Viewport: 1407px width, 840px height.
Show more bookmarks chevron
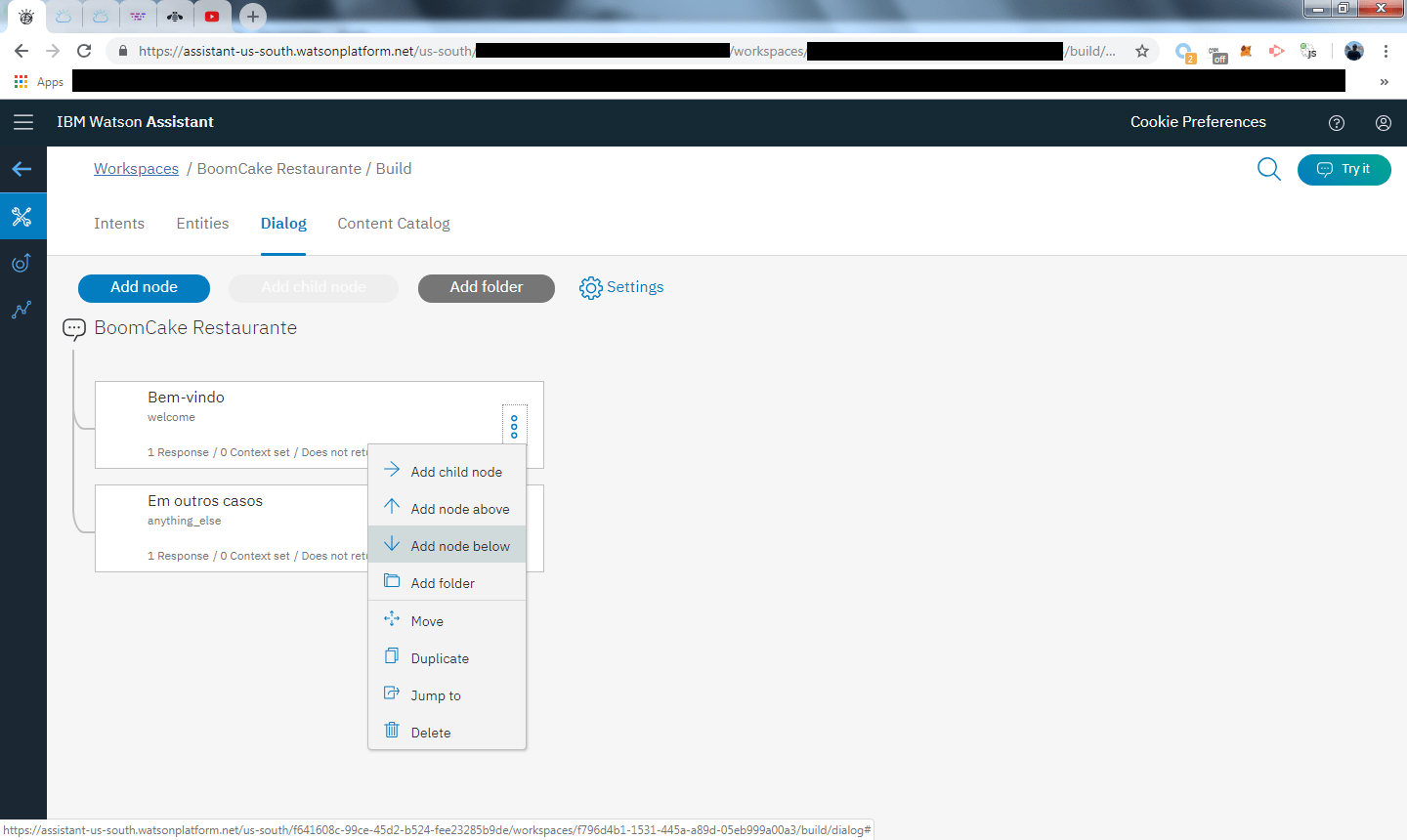pyautogui.click(x=1384, y=82)
